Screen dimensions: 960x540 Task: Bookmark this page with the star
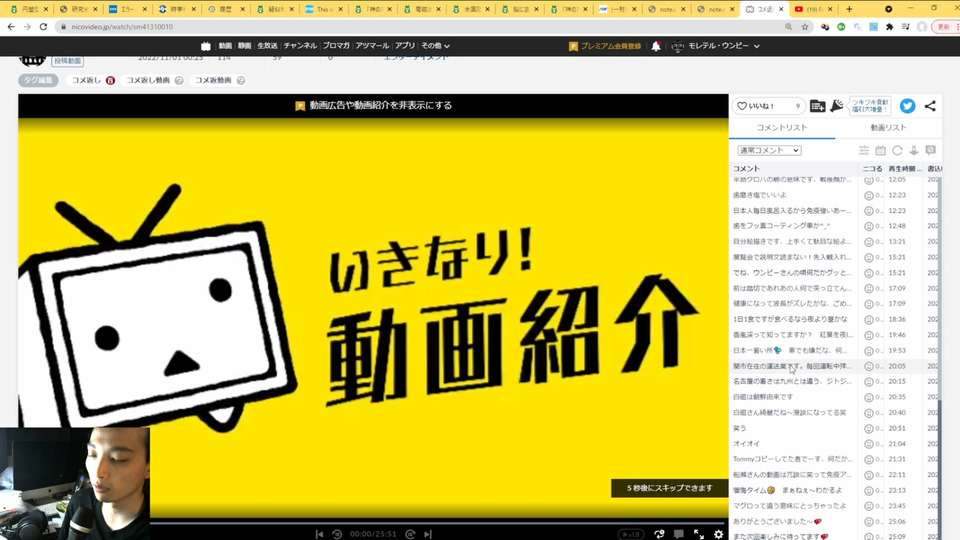[804, 27]
